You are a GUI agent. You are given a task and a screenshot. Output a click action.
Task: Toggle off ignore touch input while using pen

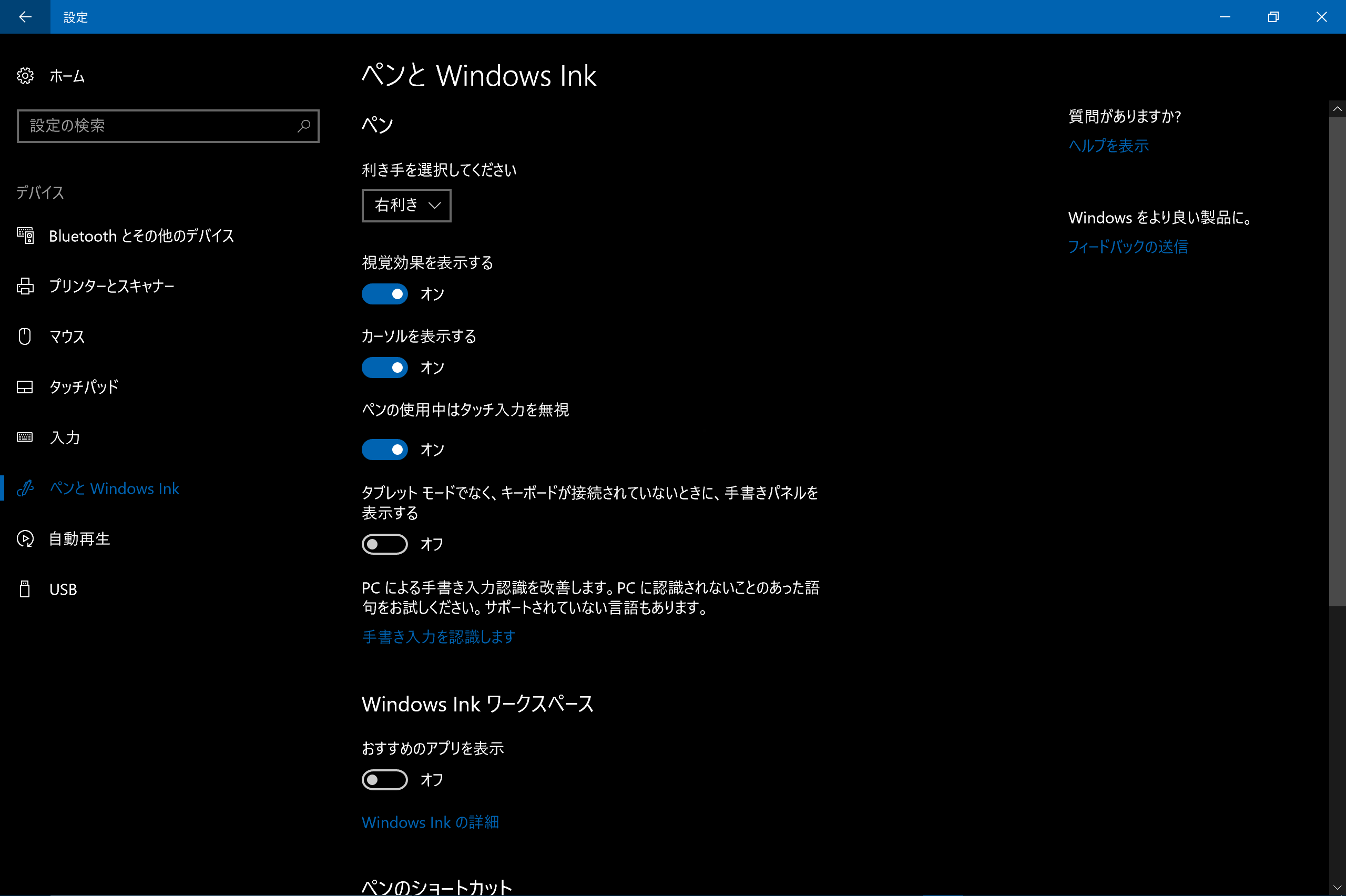tap(384, 450)
